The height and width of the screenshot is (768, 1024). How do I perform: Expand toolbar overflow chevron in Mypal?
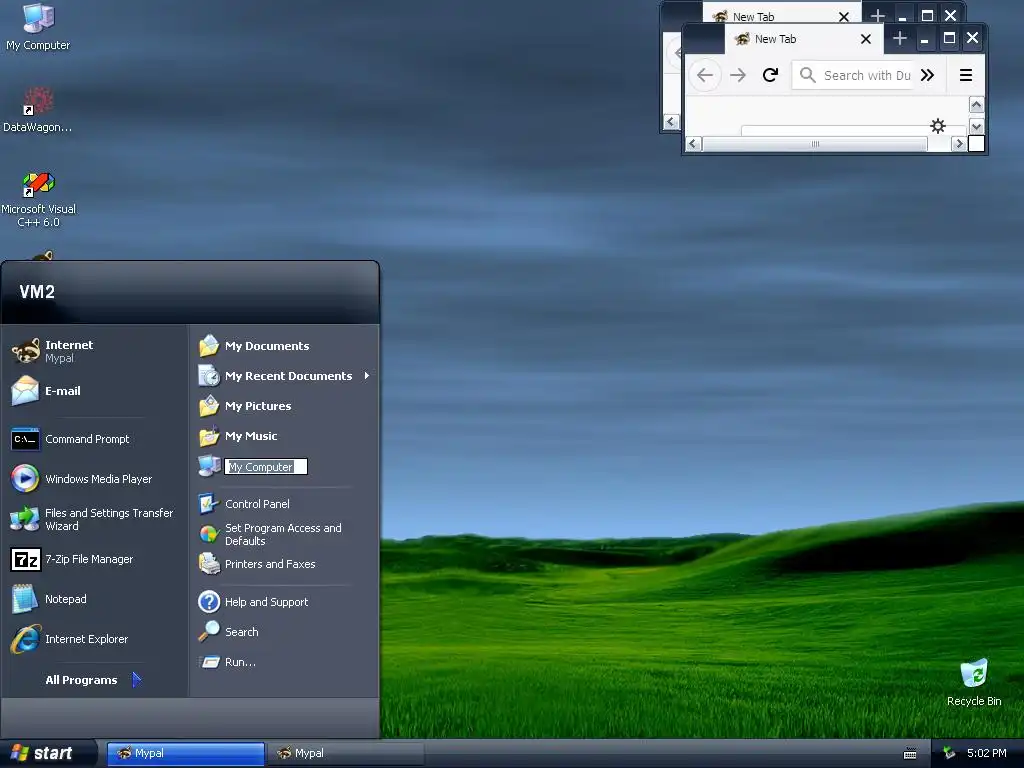(x=927, y=75)
